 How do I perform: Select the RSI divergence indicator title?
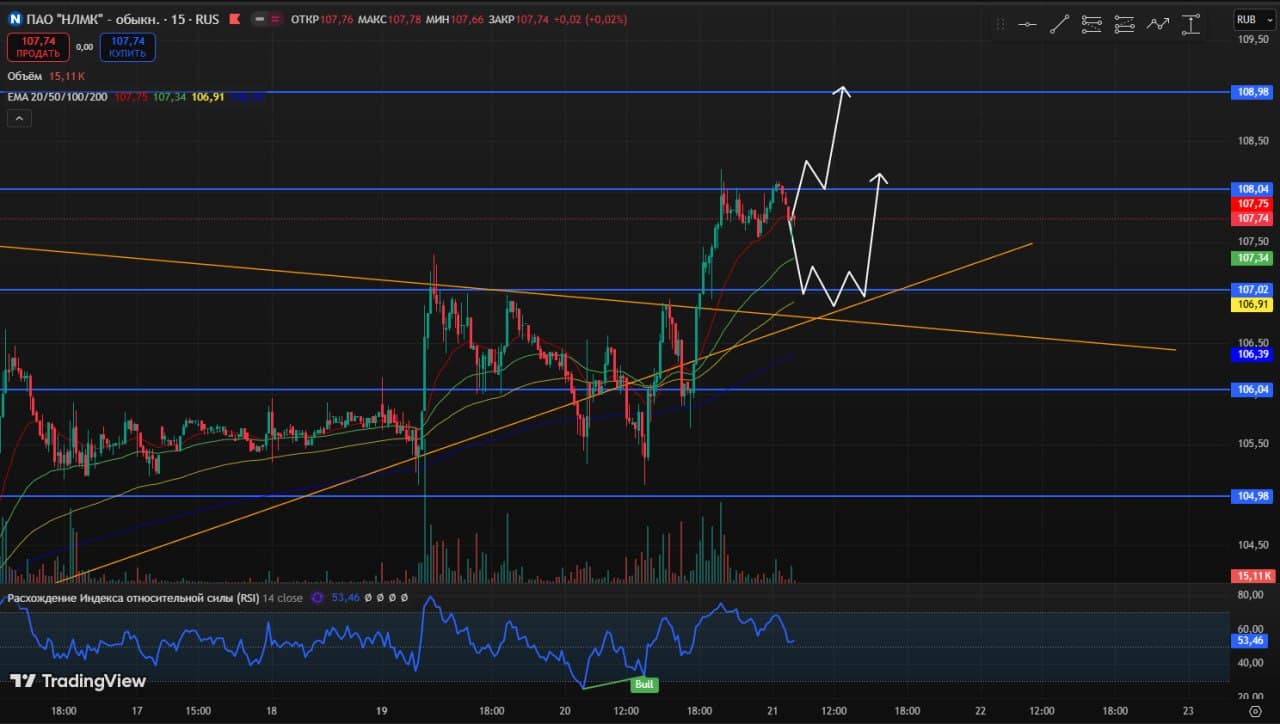tap(132, 598)
